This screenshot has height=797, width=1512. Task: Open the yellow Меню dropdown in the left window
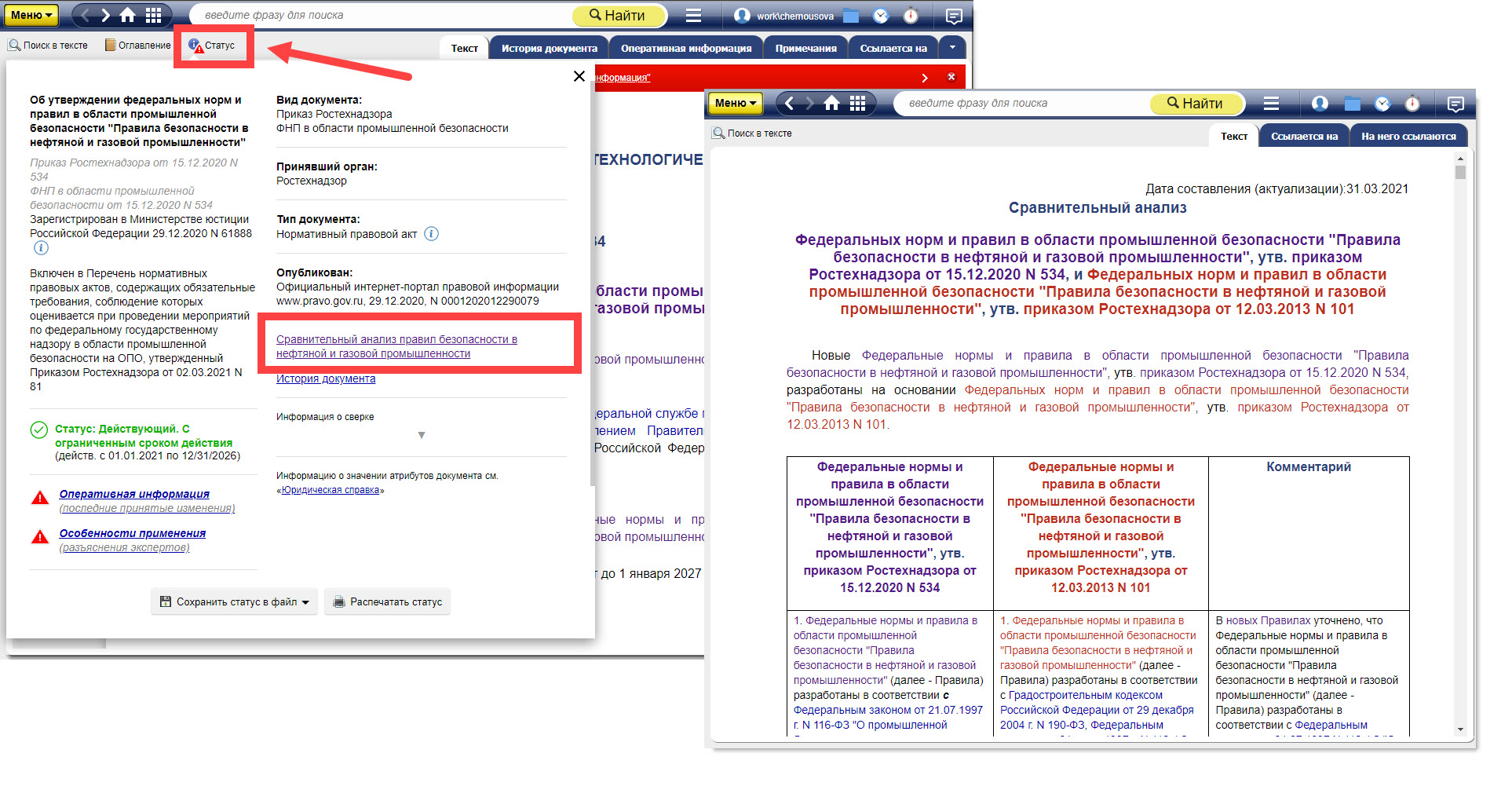32,15
